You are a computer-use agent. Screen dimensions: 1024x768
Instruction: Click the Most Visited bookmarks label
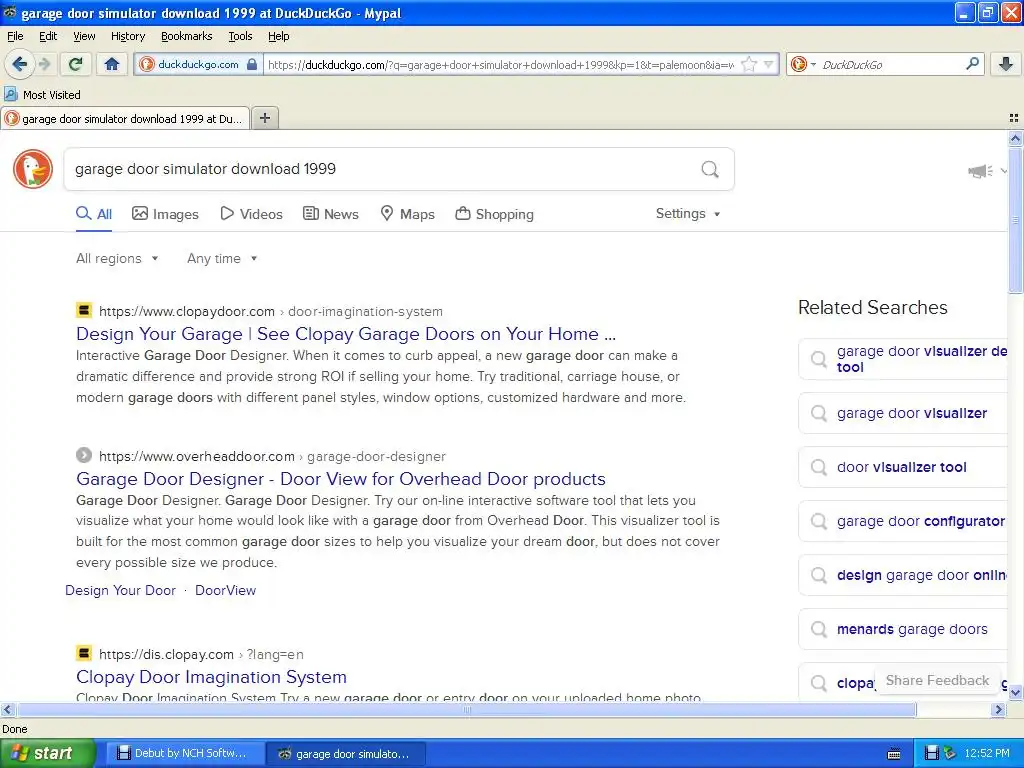tap(52, 95)
